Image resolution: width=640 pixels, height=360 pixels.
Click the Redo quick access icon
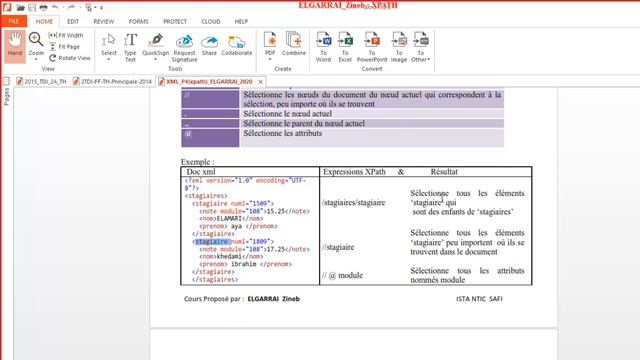click(x=71, y=7)
